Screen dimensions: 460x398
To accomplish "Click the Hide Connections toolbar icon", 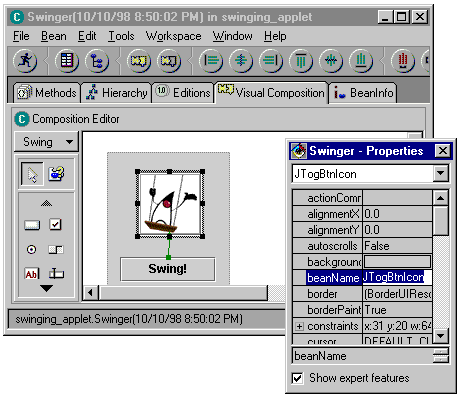I will pos(169,61).
